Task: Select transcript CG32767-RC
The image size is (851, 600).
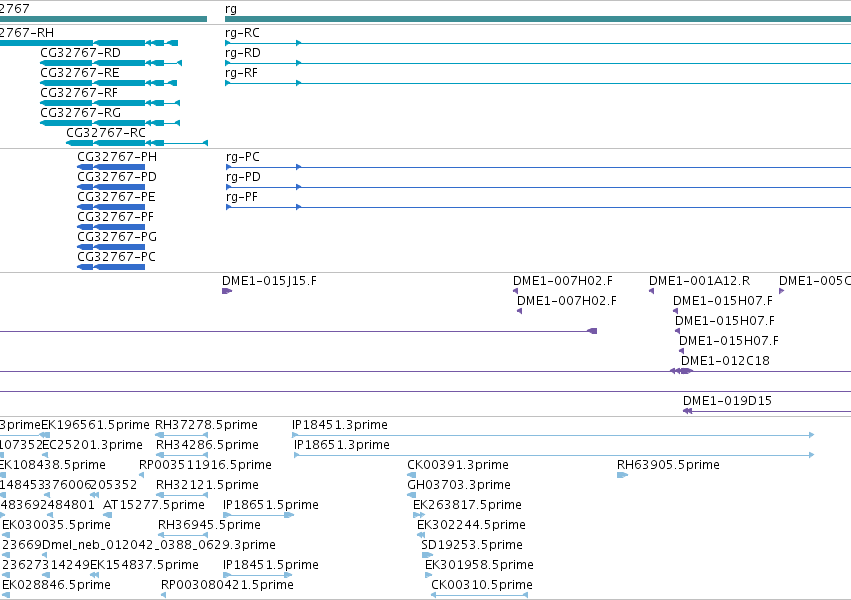Action: [137, 143]
